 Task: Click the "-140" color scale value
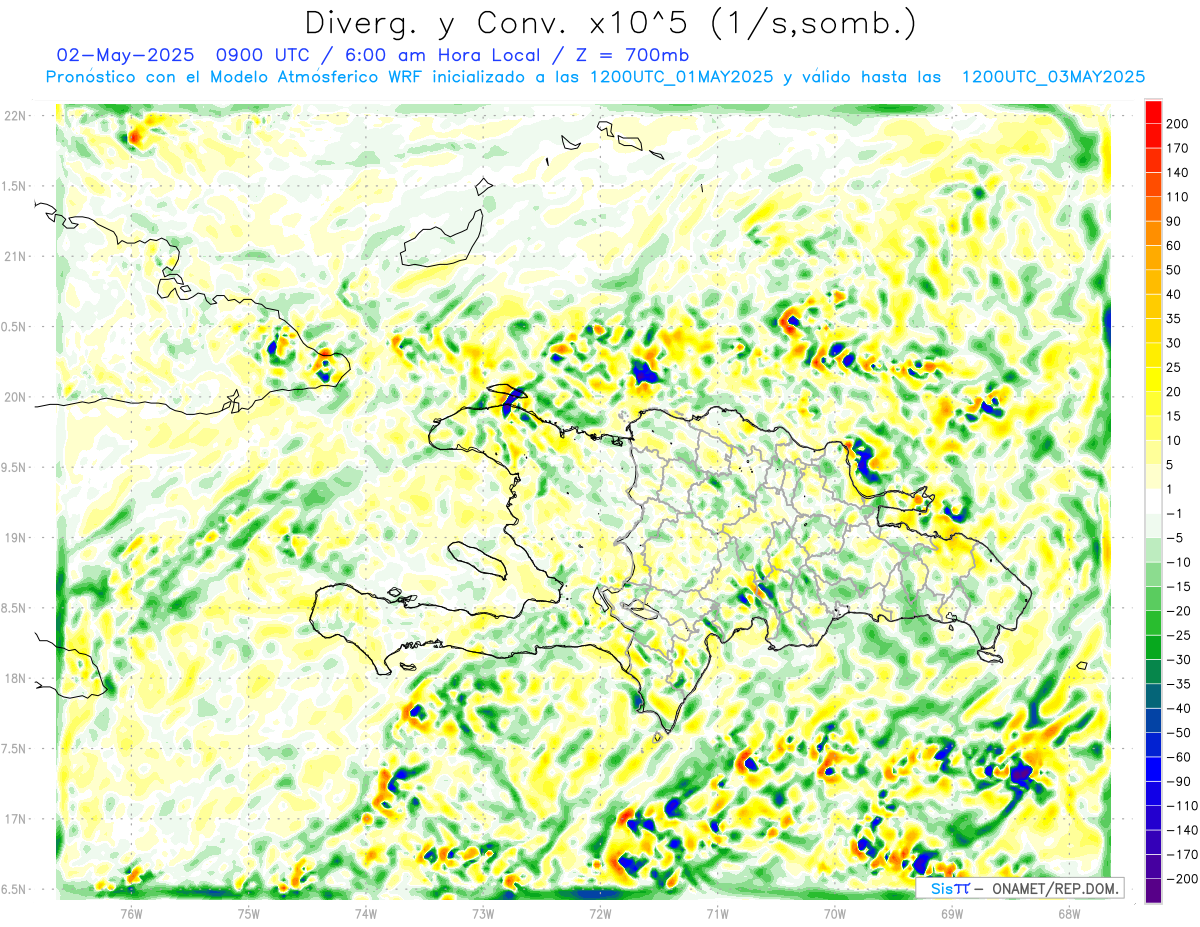coord(1181,830)
